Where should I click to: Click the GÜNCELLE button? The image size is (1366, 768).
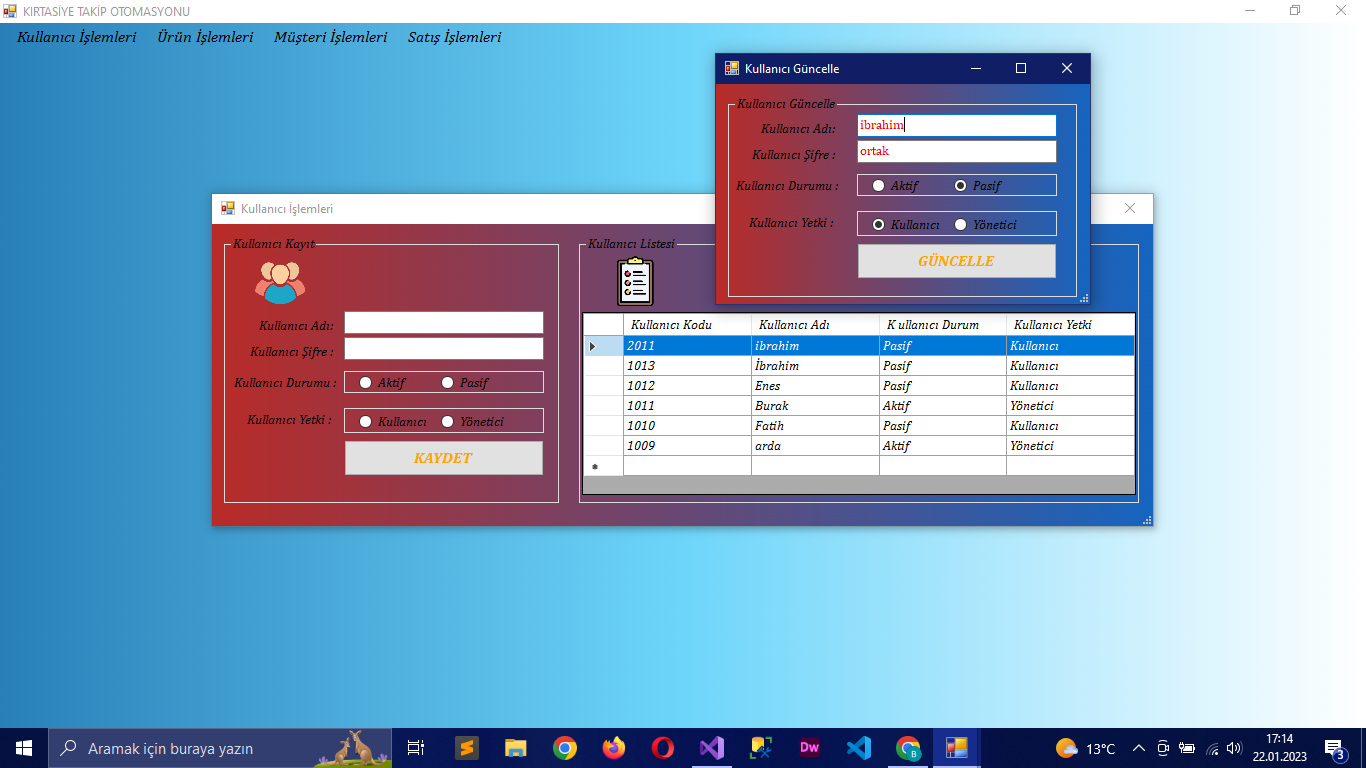(x=956, y=261)
